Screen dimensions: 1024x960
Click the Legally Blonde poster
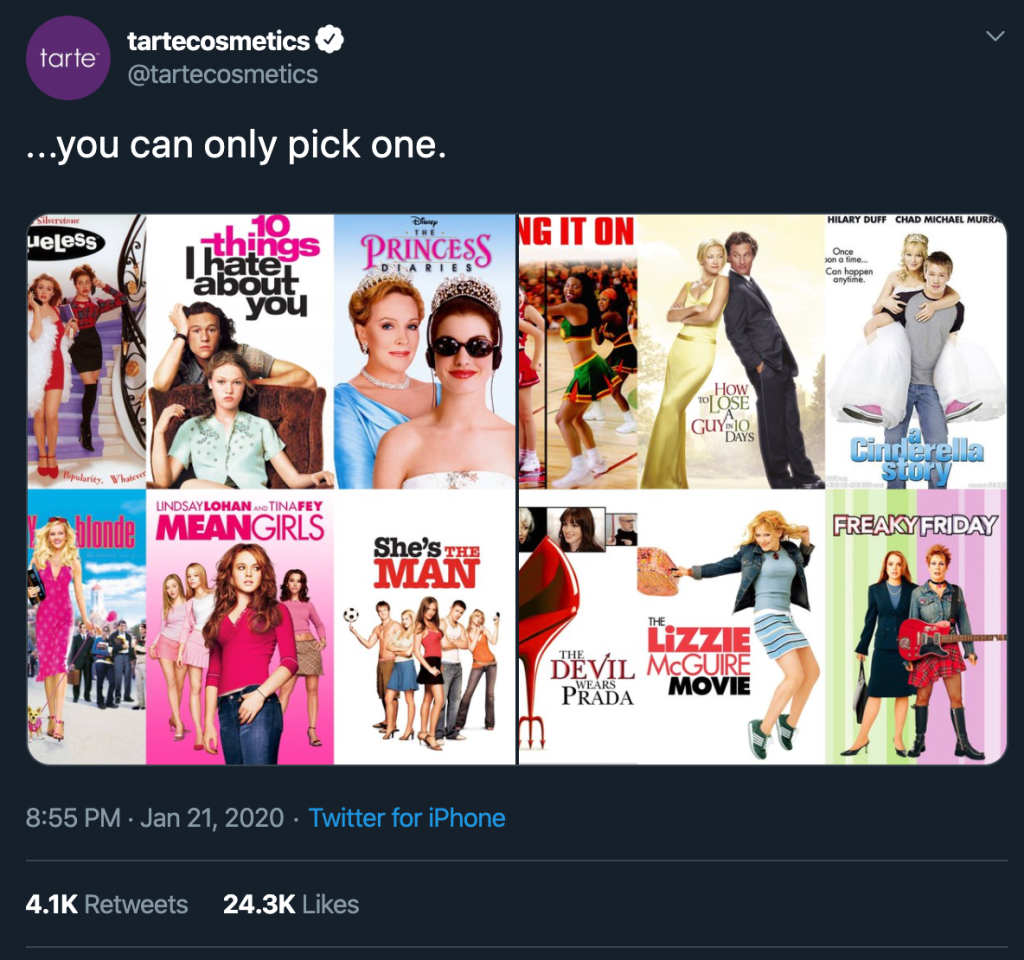87,627
